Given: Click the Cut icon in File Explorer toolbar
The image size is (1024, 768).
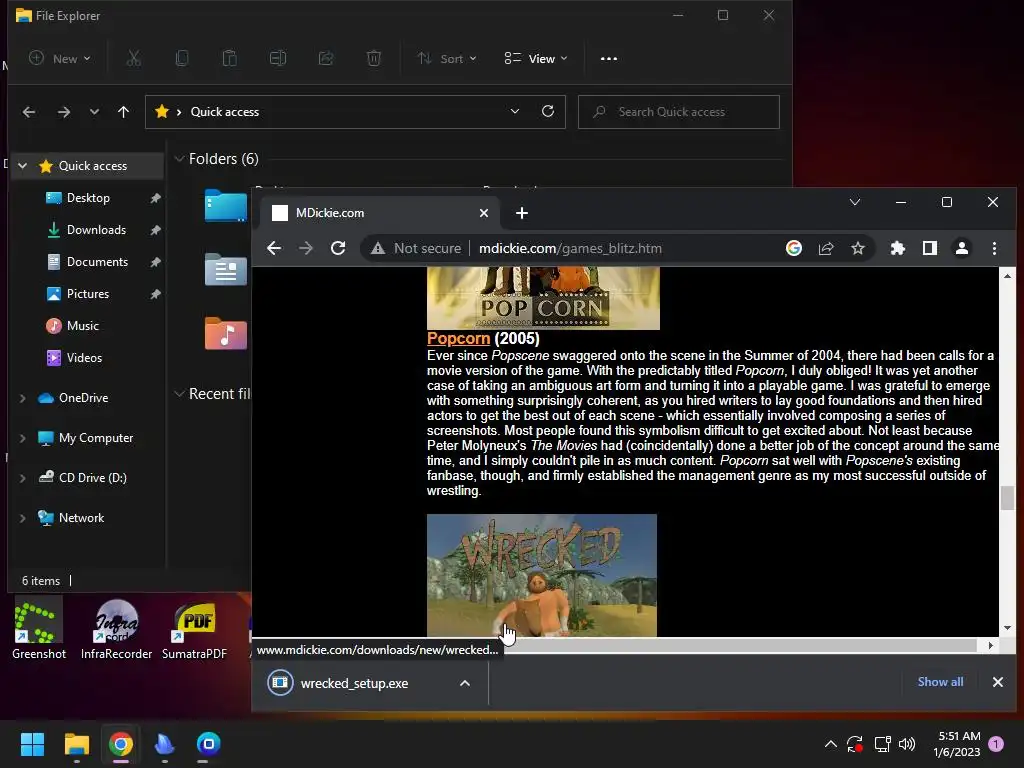Looking at the screenshot, I should (x=134, y=59).
